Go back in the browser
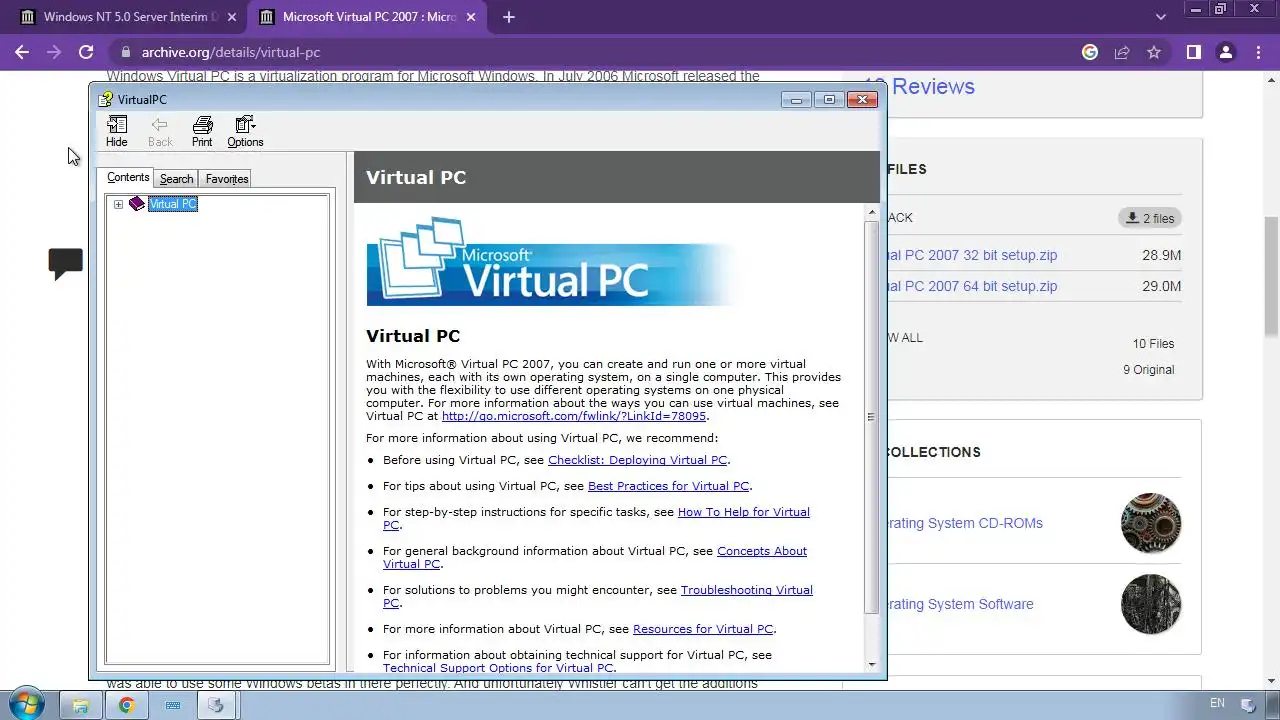1280x720 pixels. click(22, 52)
